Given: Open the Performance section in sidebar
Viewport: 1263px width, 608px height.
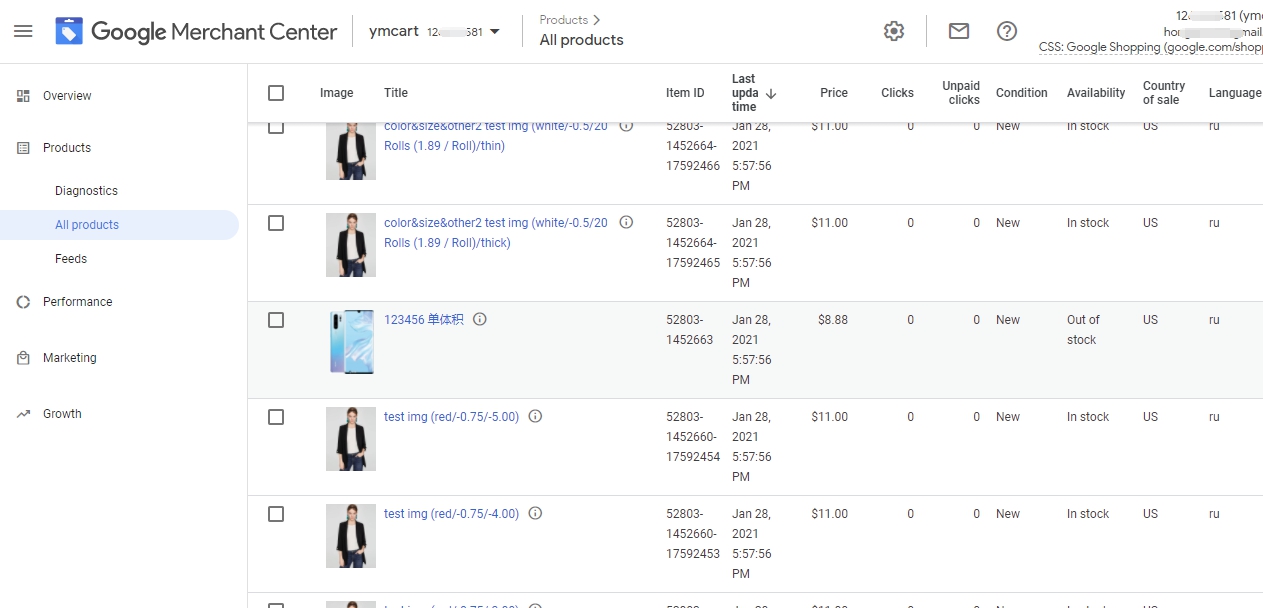Looking at the screenshot, I should point(77,302).
